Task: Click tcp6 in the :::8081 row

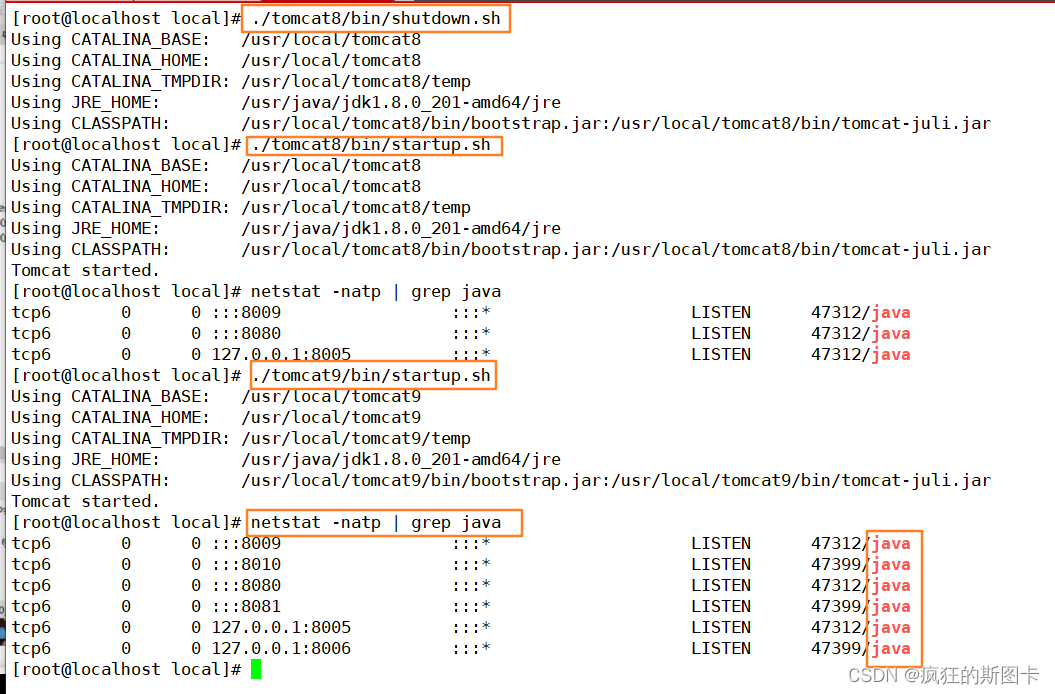Action: (32, 606)
